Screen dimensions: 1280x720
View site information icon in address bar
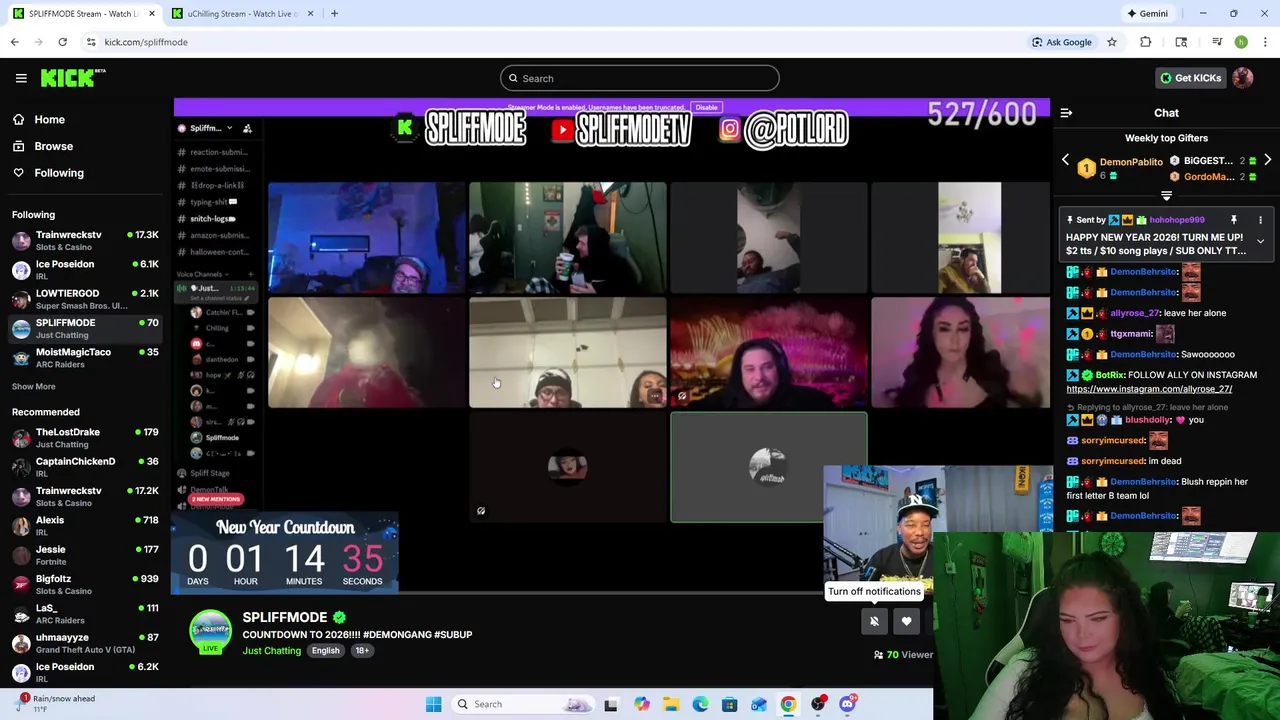click(x=91, y=42)
